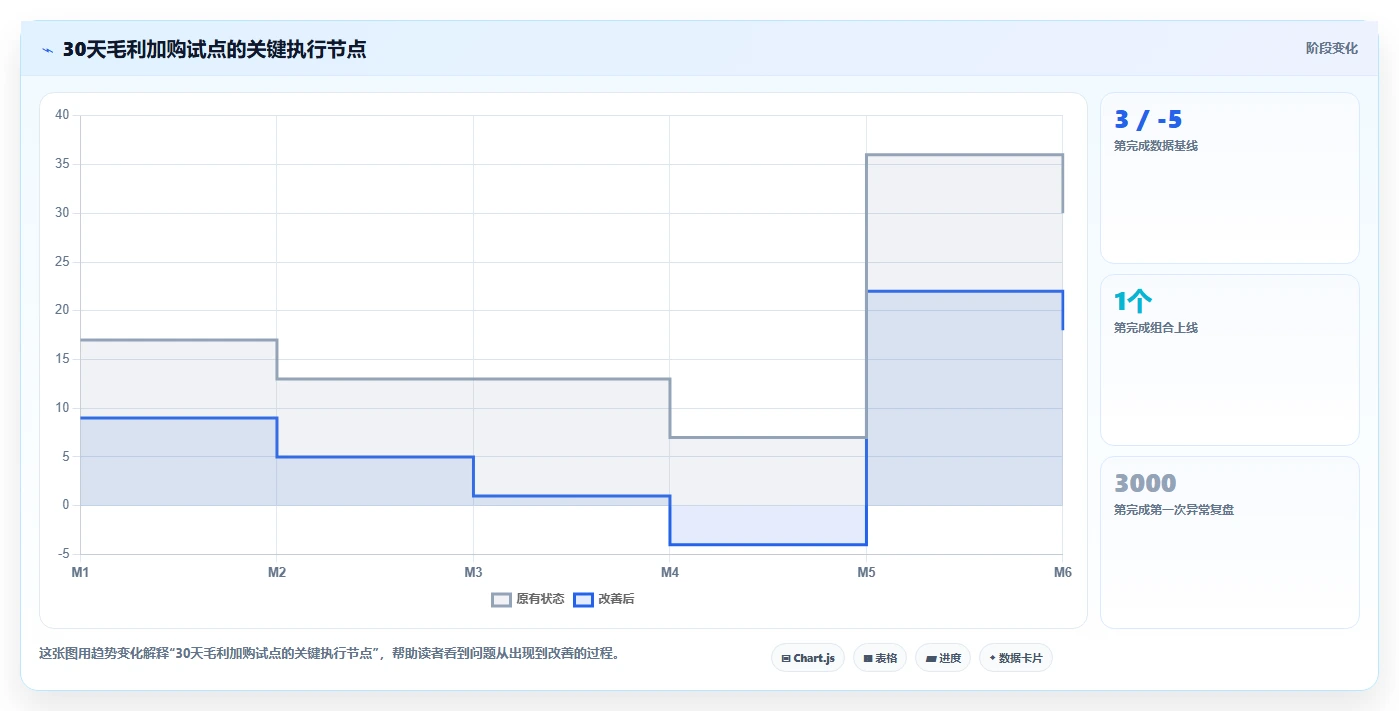Image resolution: width=1399 pixels, height=711 pixels.
Task: Click the 阶段变化 label in header
Action: click(x=1331, y=48)
